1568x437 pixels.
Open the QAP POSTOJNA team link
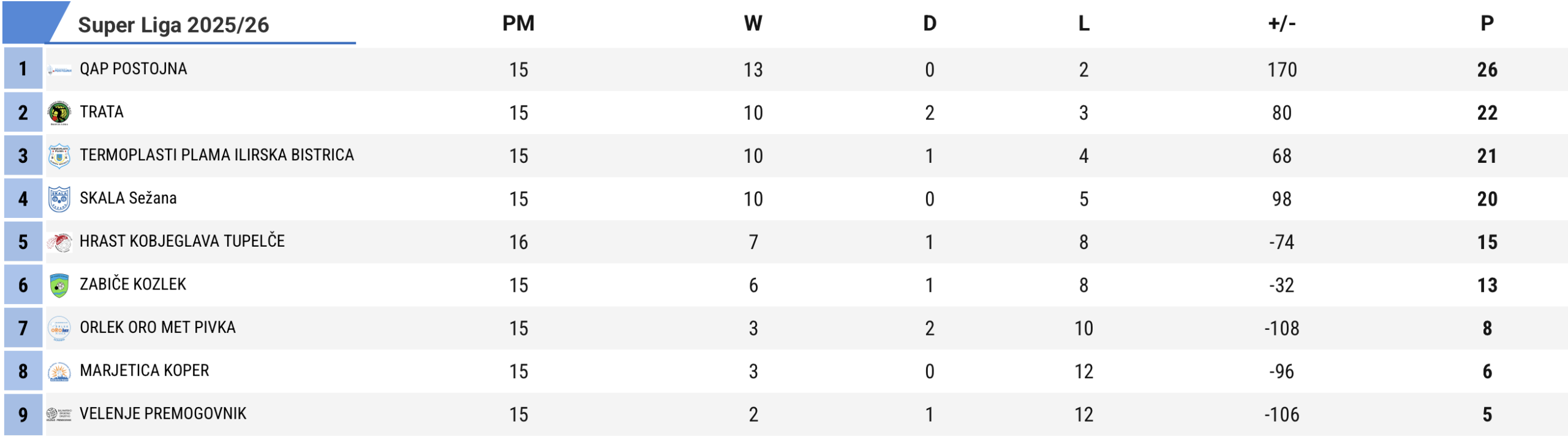(134, 69)
